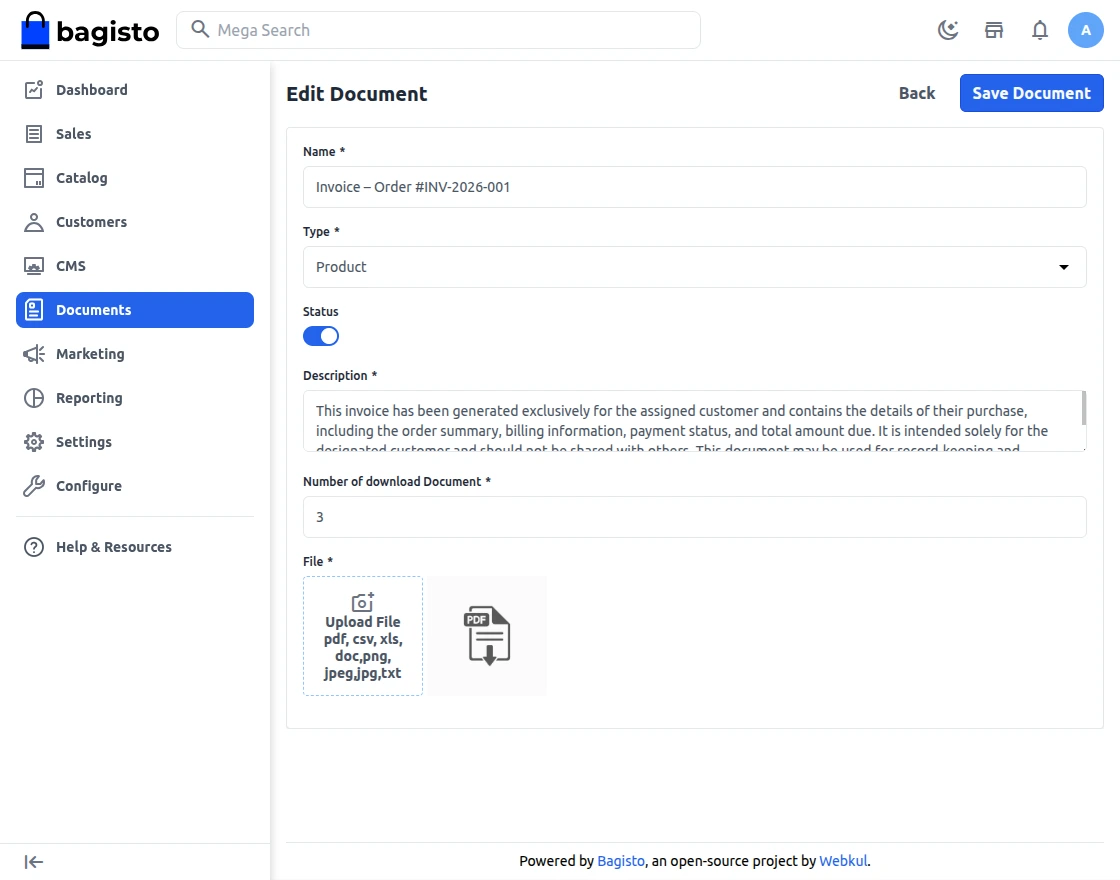Click the Settings gear icon

pyautogui.click(x=34, y=442)
